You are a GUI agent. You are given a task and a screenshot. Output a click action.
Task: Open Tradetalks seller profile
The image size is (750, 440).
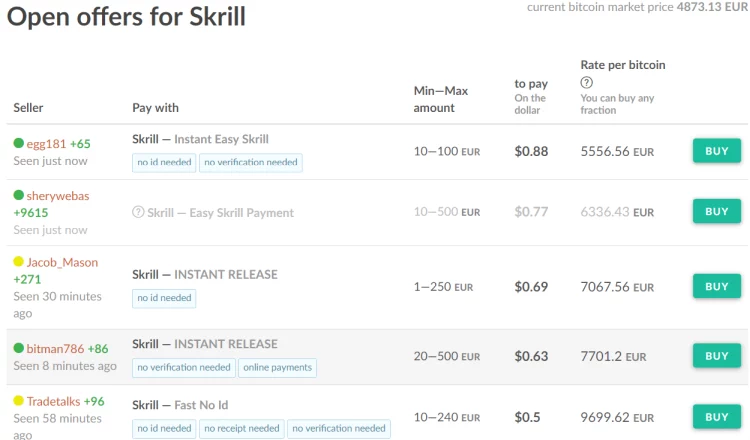coord(54,401)
